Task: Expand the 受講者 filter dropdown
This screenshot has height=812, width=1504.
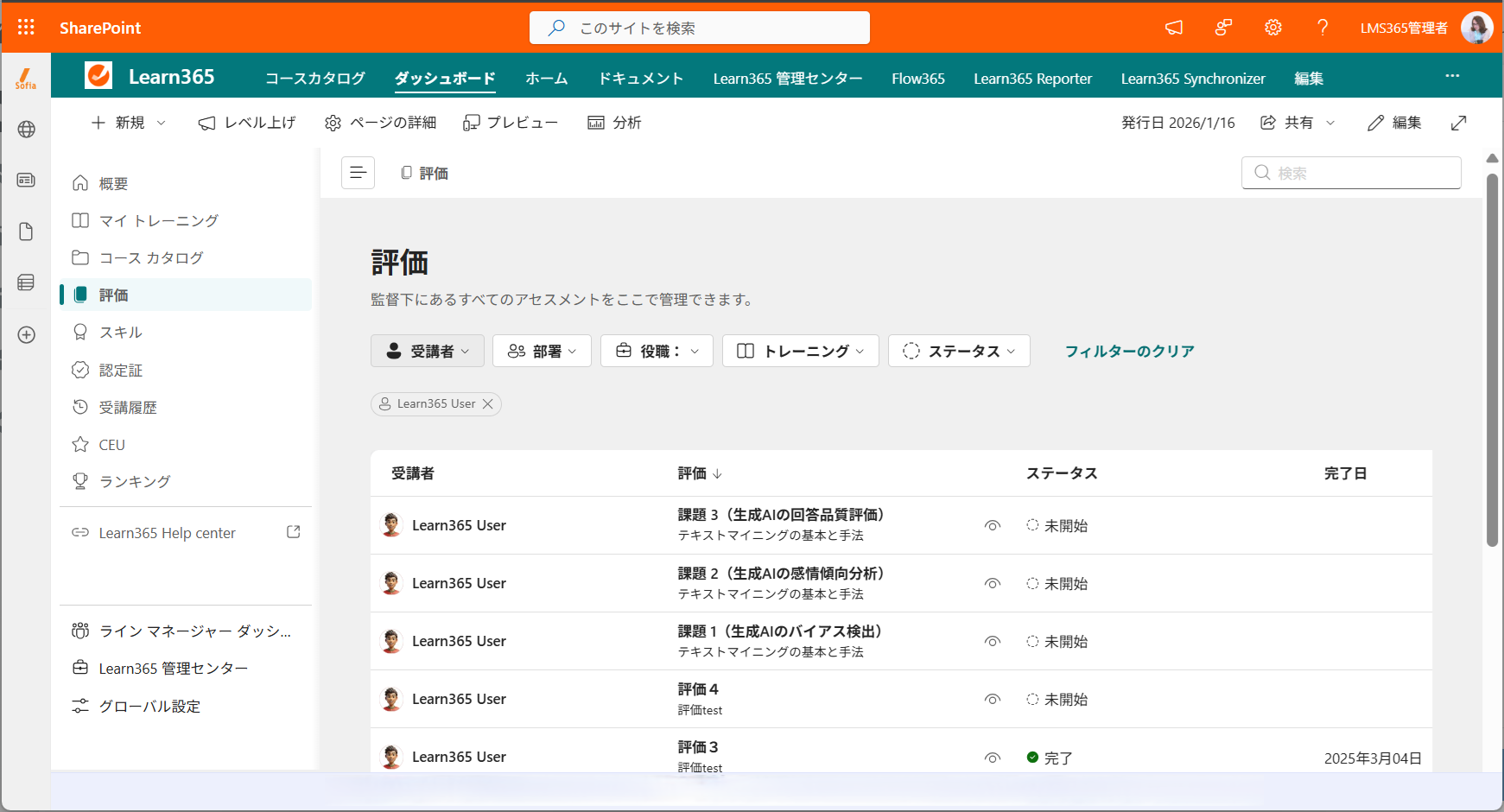Action: pos(428,351)
